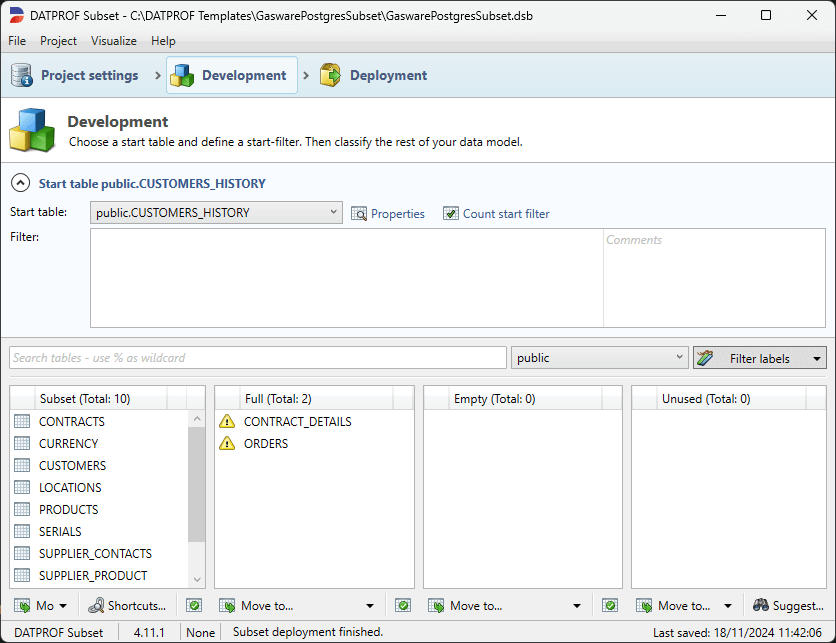Open the Project menu
836x643 pixels.
pos(58,41)
